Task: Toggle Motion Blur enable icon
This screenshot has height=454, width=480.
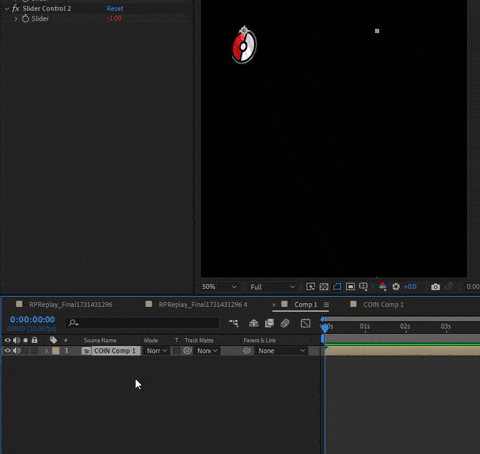Action: (x=285, y=323)
